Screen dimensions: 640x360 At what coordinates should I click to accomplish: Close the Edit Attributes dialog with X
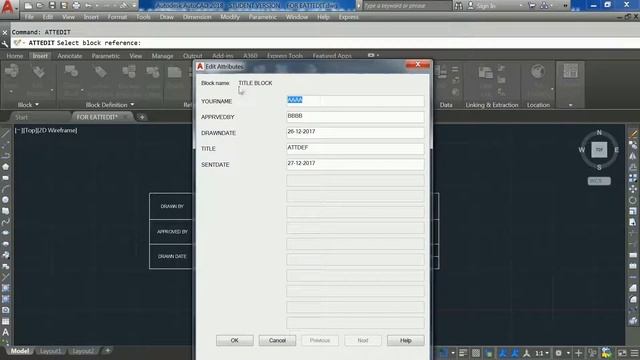coord(418,64)
